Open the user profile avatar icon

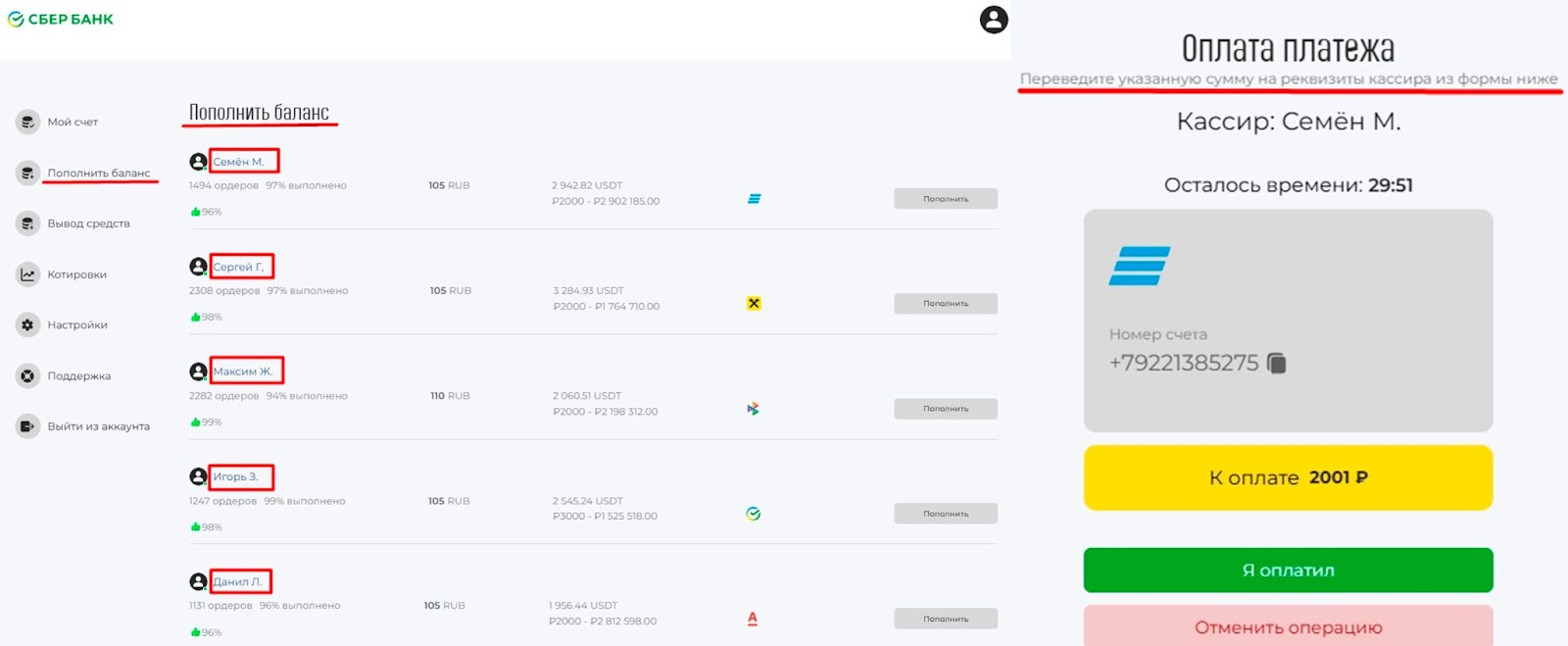point(994,20)
